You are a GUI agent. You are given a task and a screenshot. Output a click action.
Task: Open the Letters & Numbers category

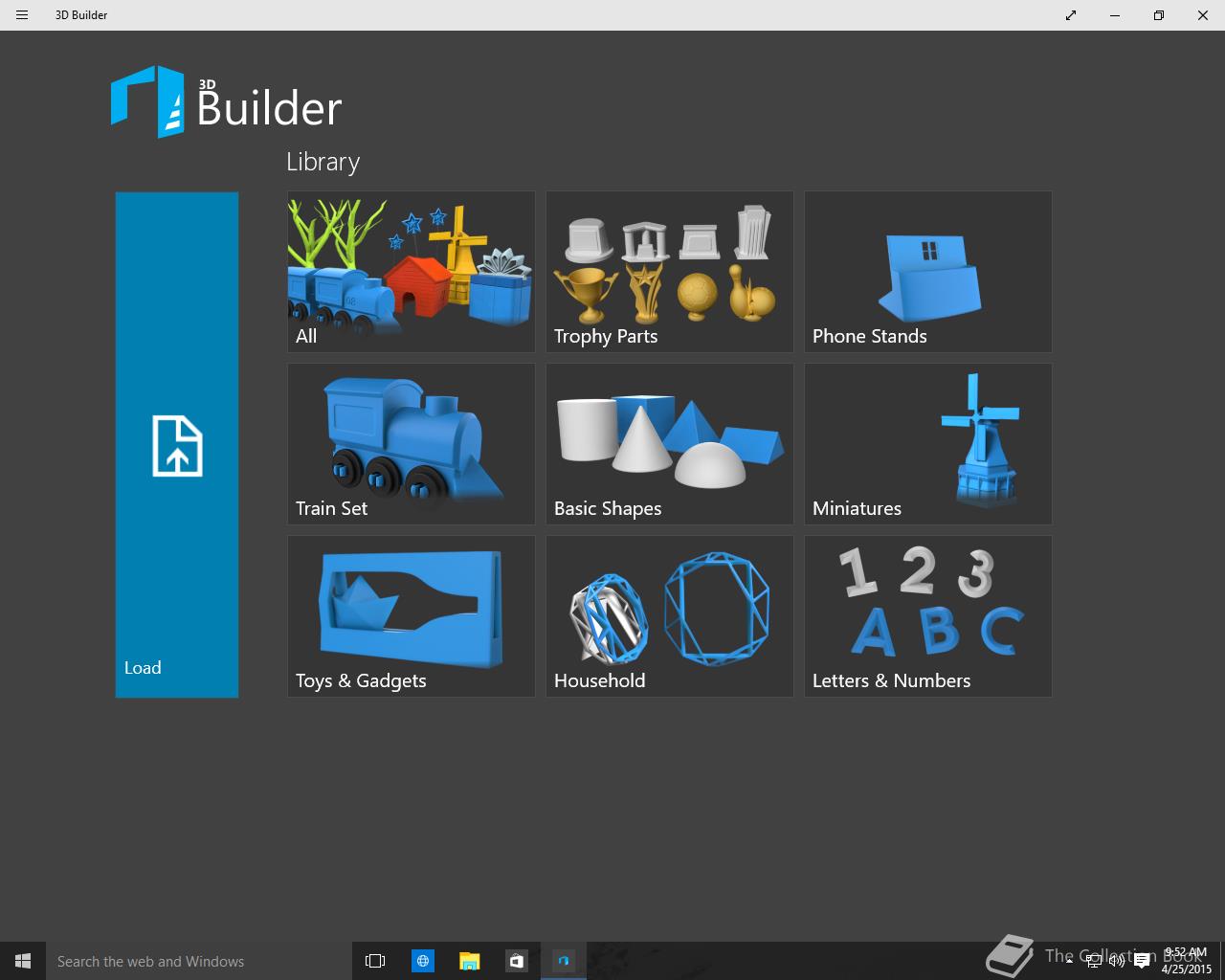928,616
